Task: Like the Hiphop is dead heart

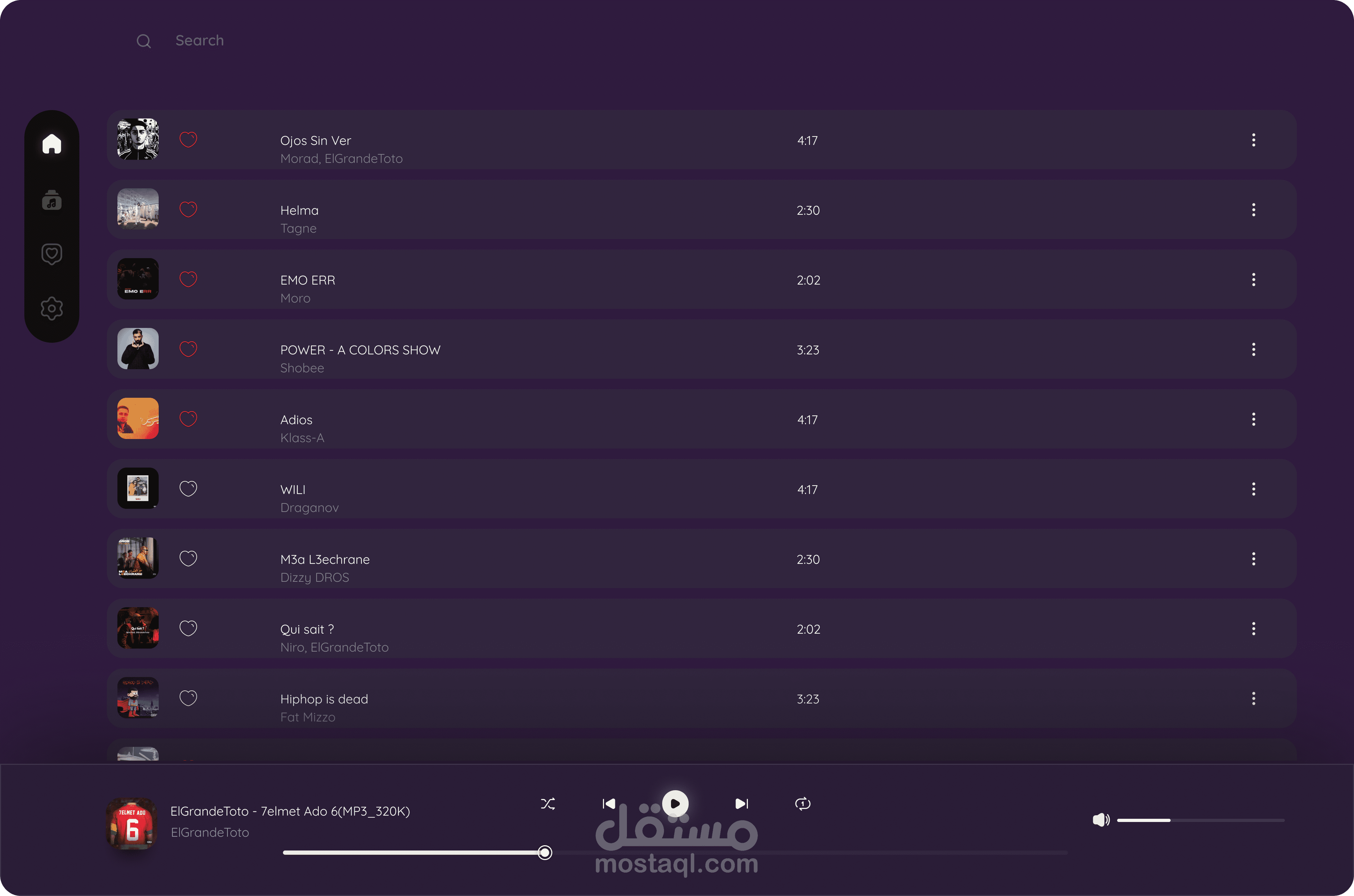Action: pos(188,698)
